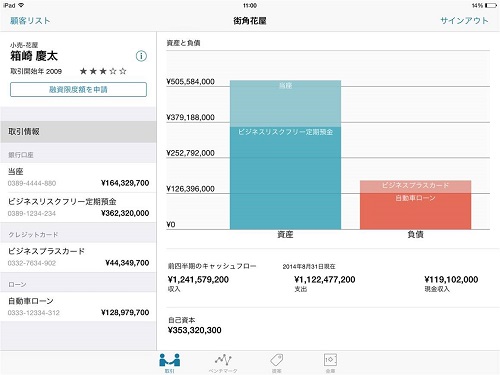Tap the ¥128,979,700 loan balance

(125, 312)
